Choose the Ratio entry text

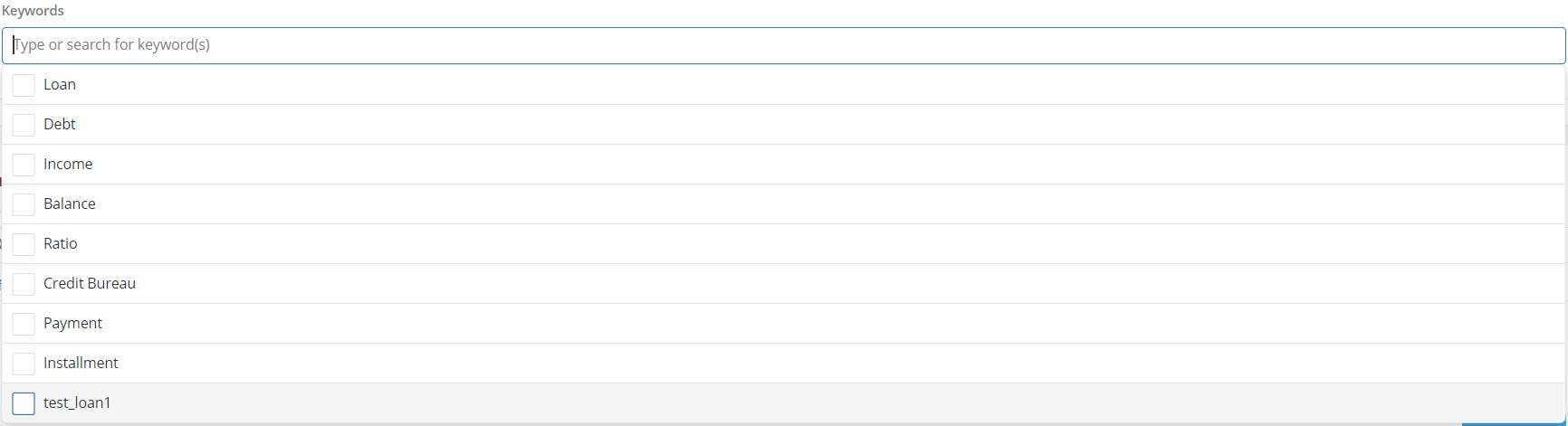click(61, 244)
